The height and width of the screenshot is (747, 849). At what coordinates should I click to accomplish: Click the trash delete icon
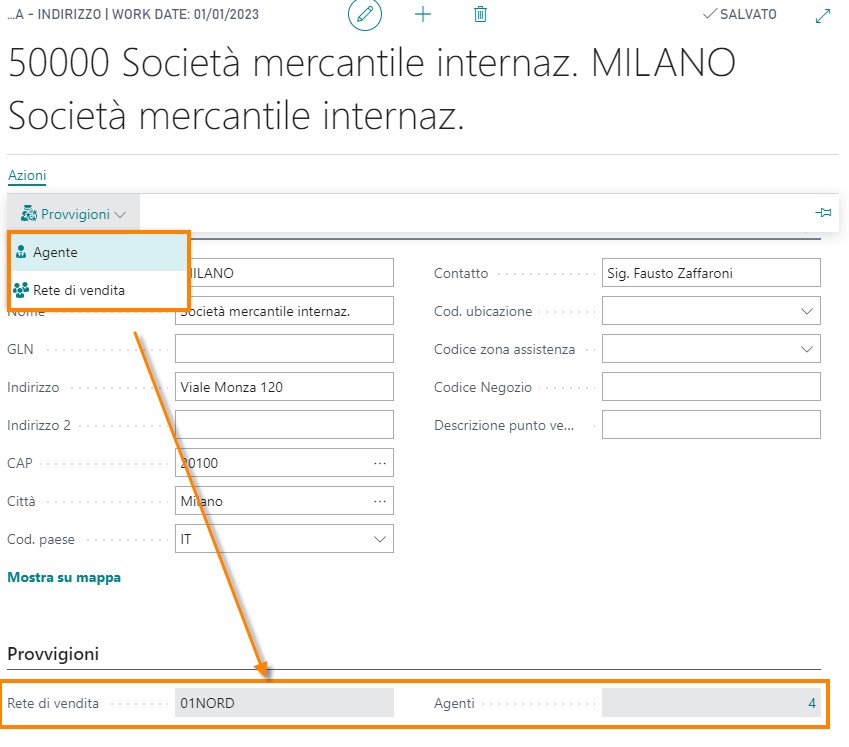480,15
